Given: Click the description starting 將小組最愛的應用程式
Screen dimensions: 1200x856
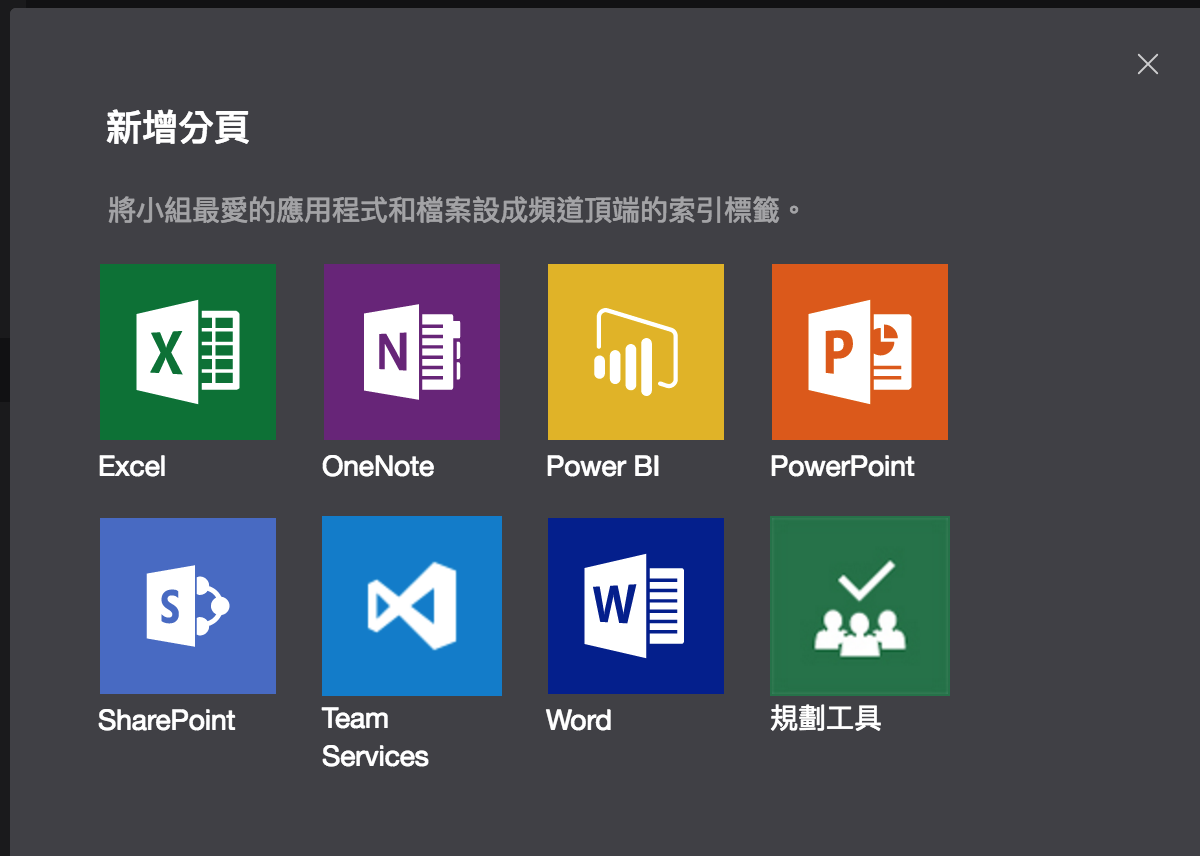Looking at the screenshot, I should [x=456, y=211].
